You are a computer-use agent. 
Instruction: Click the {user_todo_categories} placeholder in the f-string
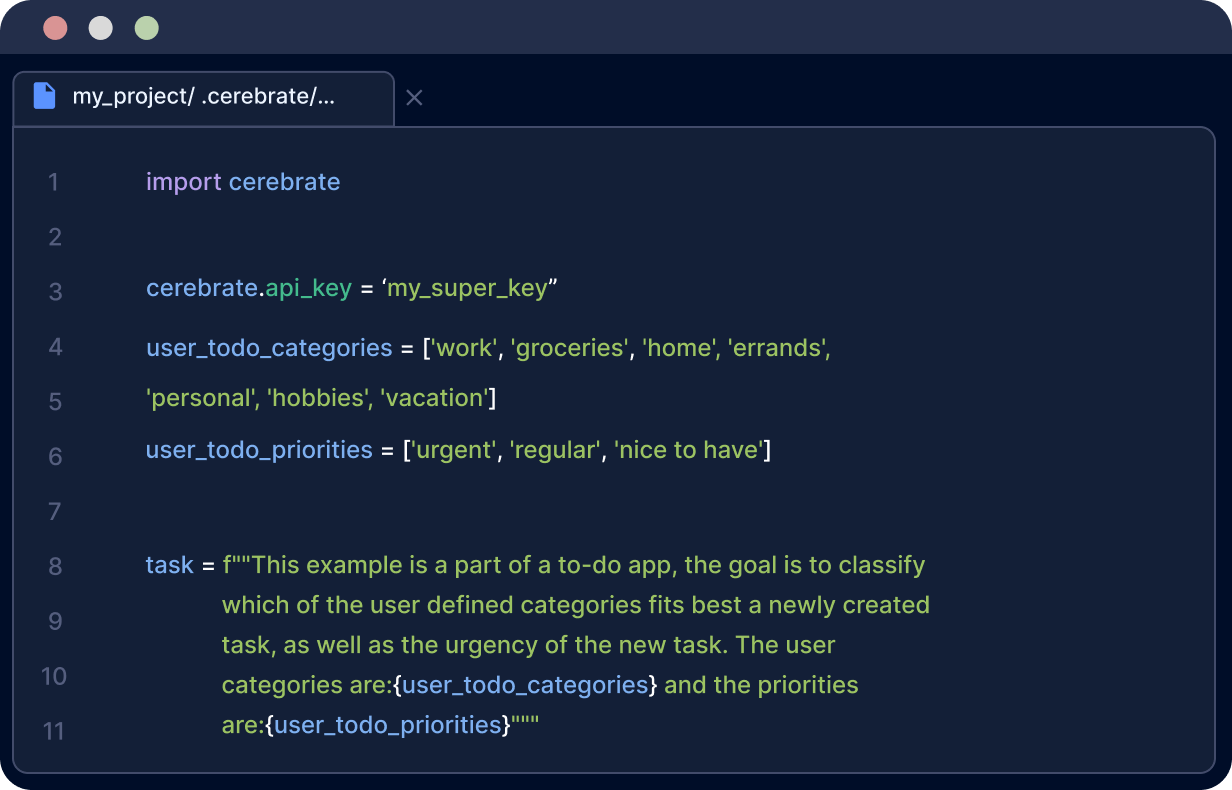point(525,685)
